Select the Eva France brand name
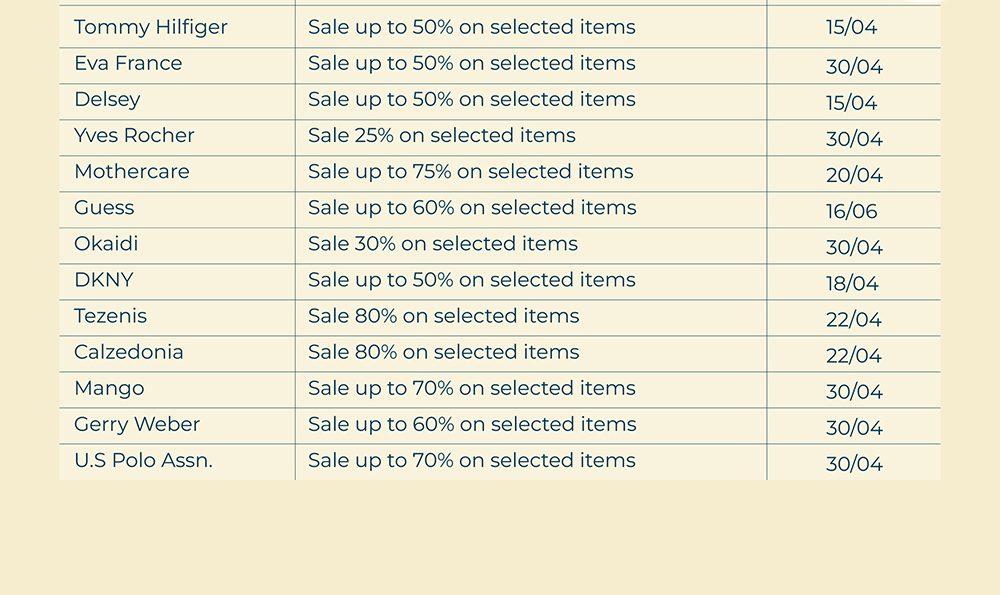The width and height of the screenshot is (1000, 595). (x=128, y=63)
